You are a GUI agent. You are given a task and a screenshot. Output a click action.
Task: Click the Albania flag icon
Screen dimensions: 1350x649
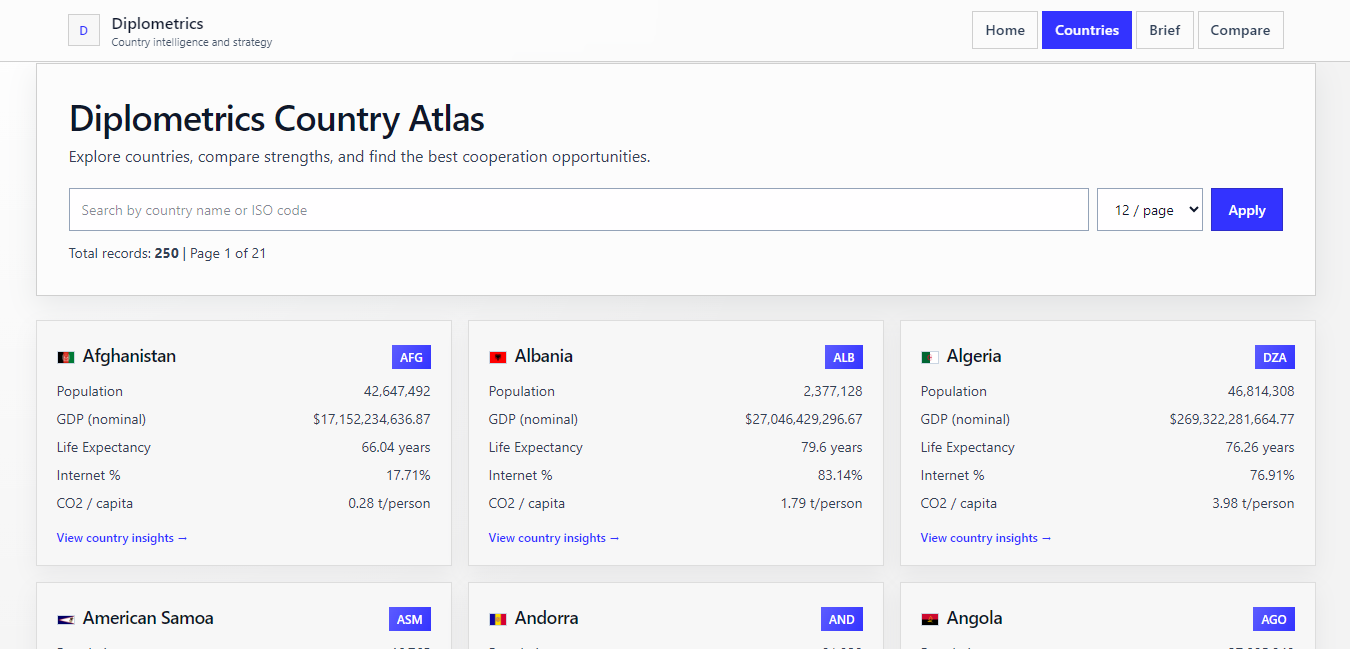497,357
